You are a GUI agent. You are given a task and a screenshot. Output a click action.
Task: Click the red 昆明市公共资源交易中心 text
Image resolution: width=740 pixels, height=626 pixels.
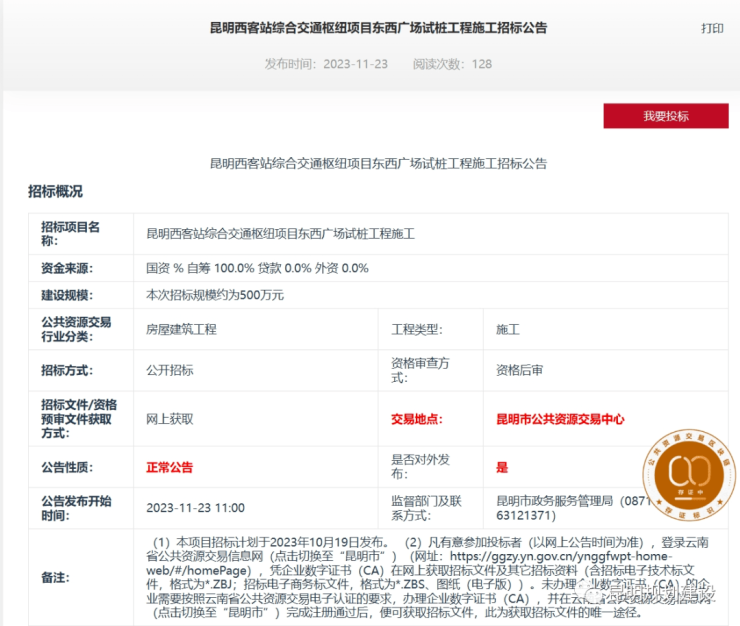pyautogui.click(x=560, y=419)
